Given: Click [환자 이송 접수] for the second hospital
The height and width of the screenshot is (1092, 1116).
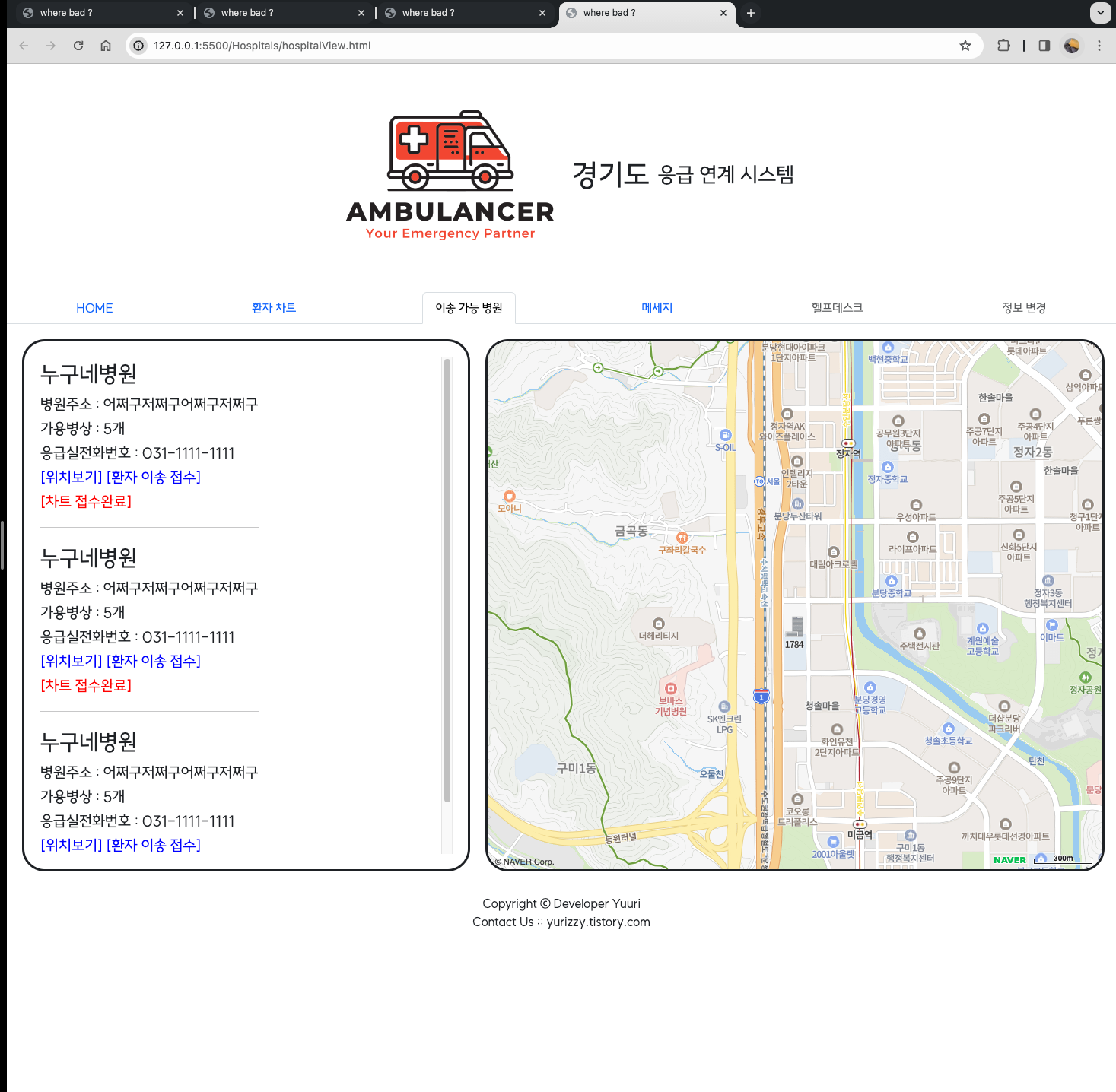Looking at the screenshot, I should tap(154, 661).
